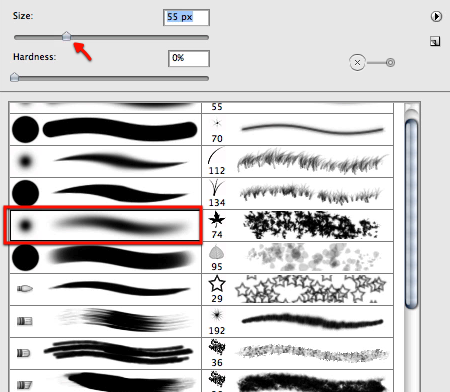
Task: Open the brush picker flyout menu arrow
Action: 436,16
